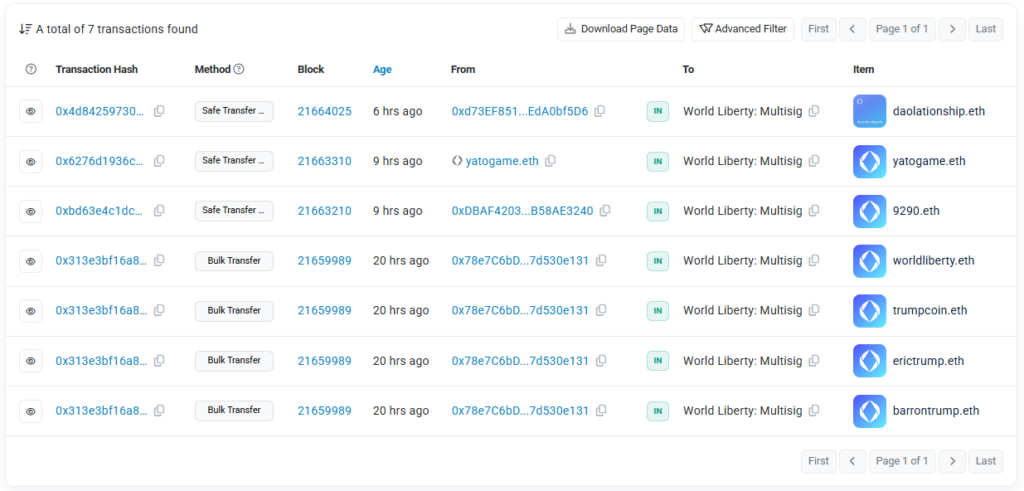Open the Advanced Filter
The height and width of the screenshot is (491, 1024).
pos(743,29)
